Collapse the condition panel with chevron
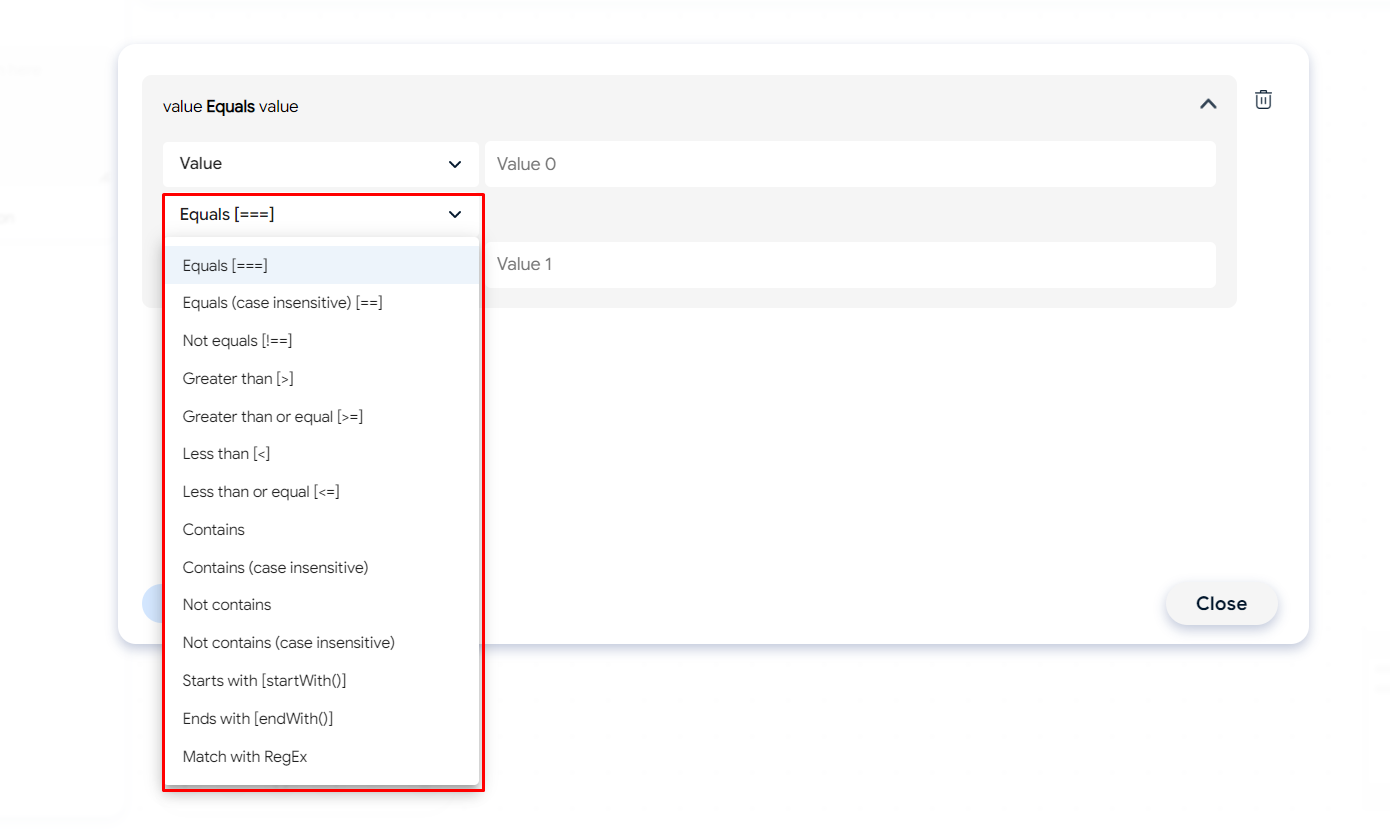The image size is (1390, 831). 1208,104
